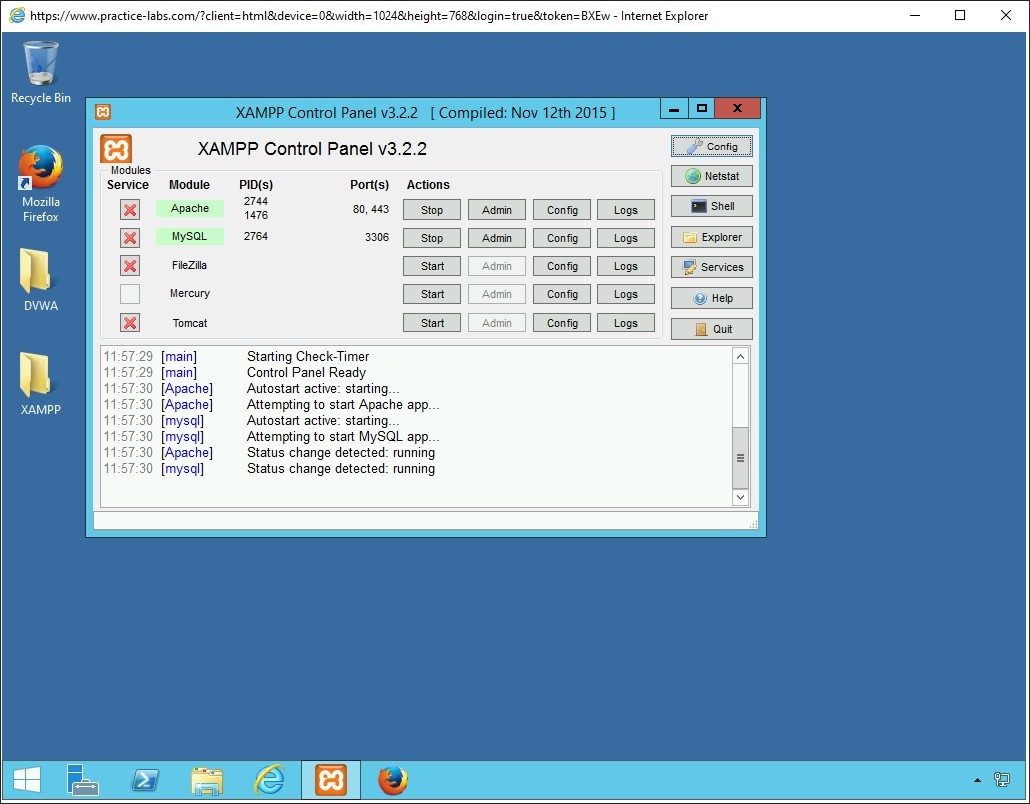The height and width of the screenshot is (804, 1030).
Task: Open XAMPP Help
Action: [x=711, y=298]
